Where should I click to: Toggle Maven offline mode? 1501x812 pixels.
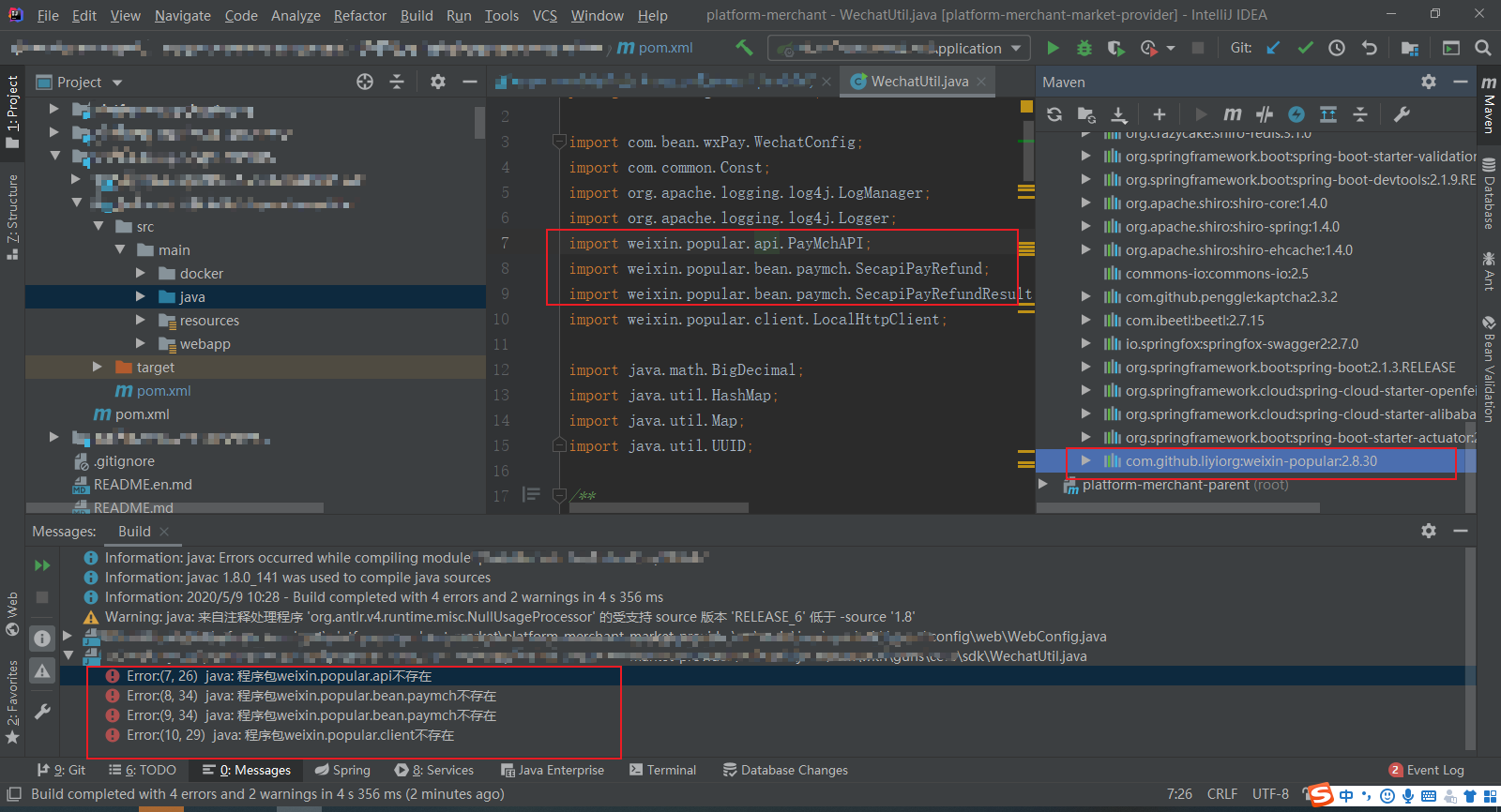pos(1265,114)
